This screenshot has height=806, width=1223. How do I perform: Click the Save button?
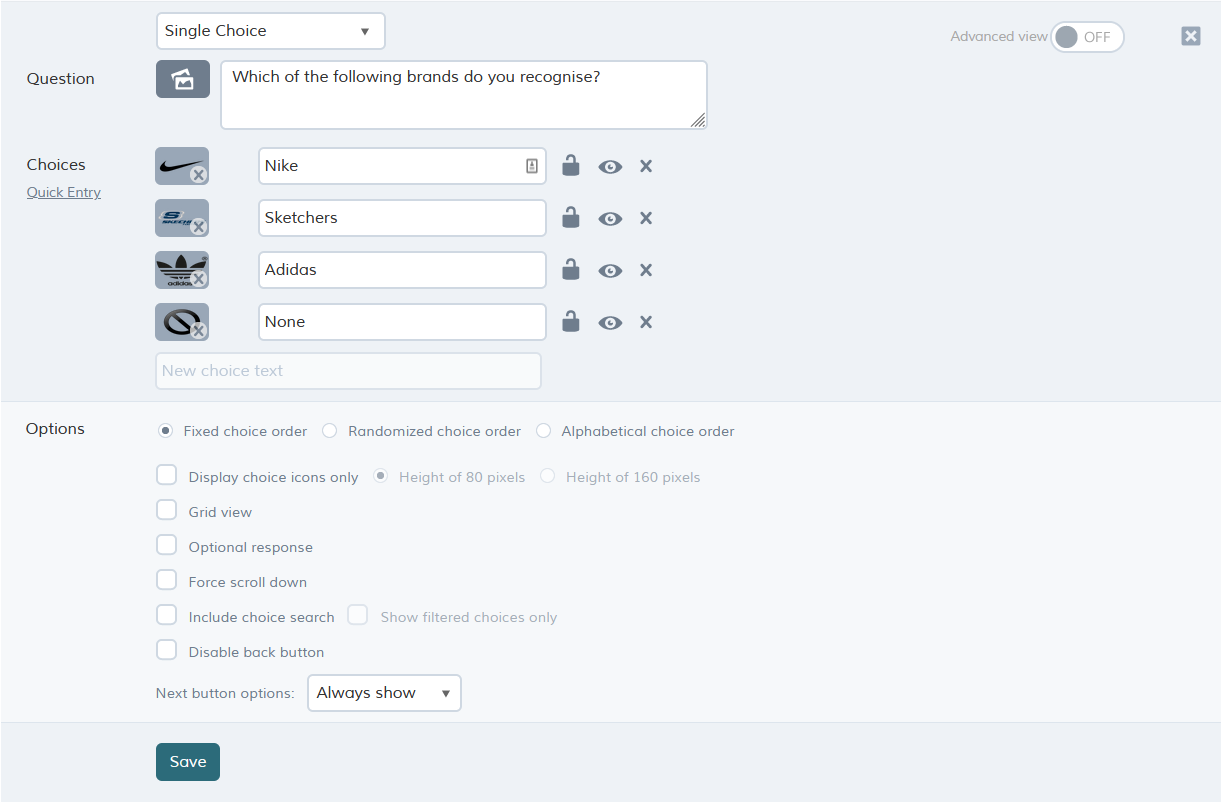pos(188,762)
